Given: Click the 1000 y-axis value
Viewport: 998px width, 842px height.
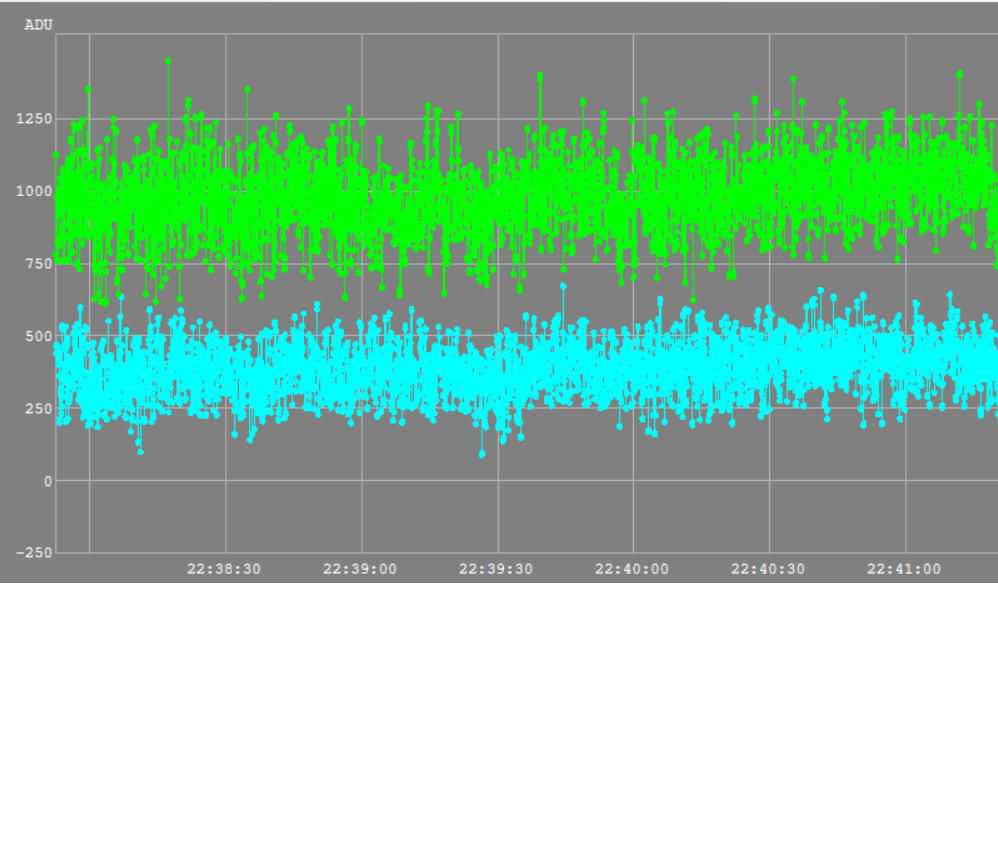Looking at the screenshot, I should tap(34, 192).
